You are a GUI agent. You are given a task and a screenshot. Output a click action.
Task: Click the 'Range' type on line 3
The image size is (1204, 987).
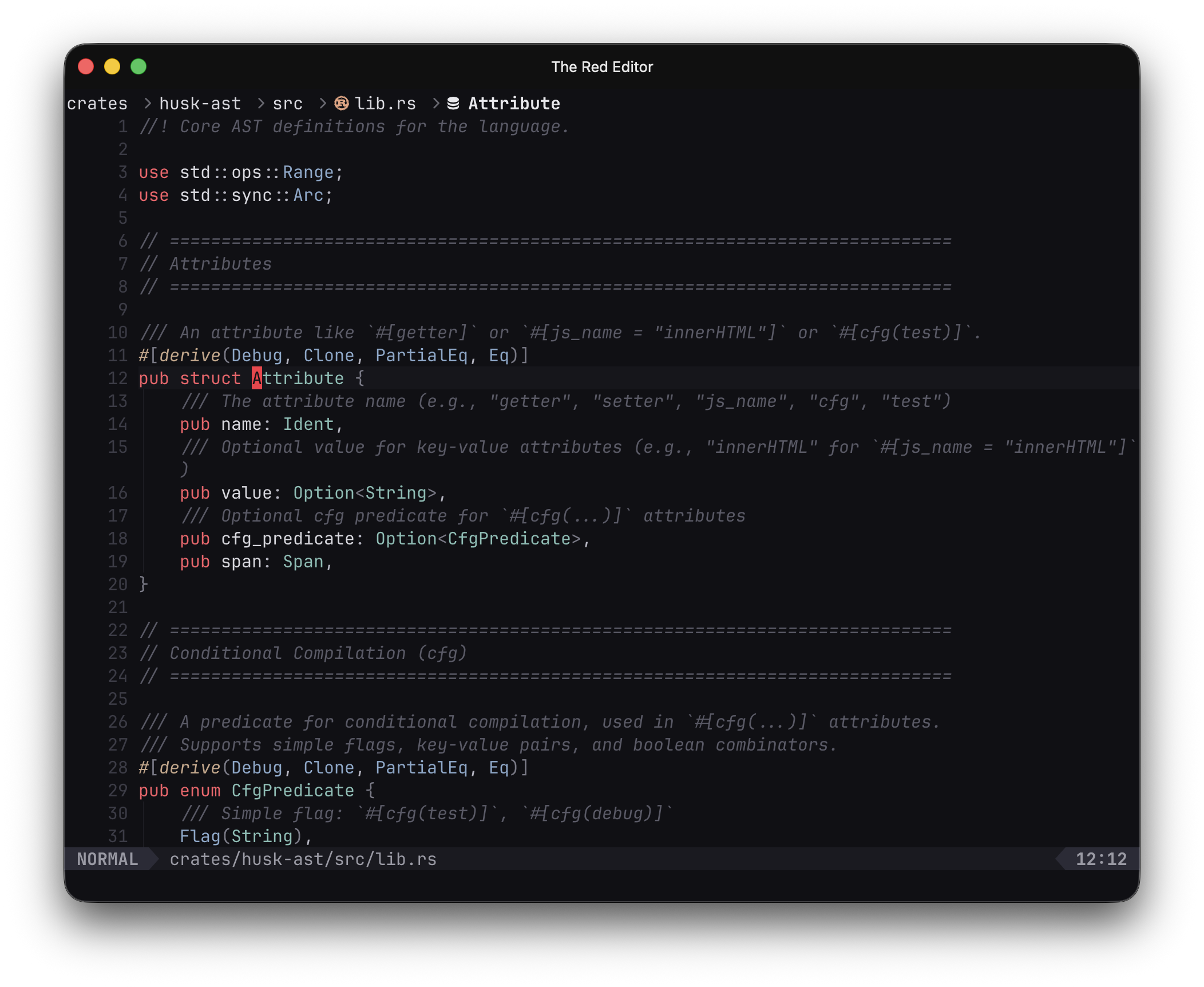click(x=308, y=172)
